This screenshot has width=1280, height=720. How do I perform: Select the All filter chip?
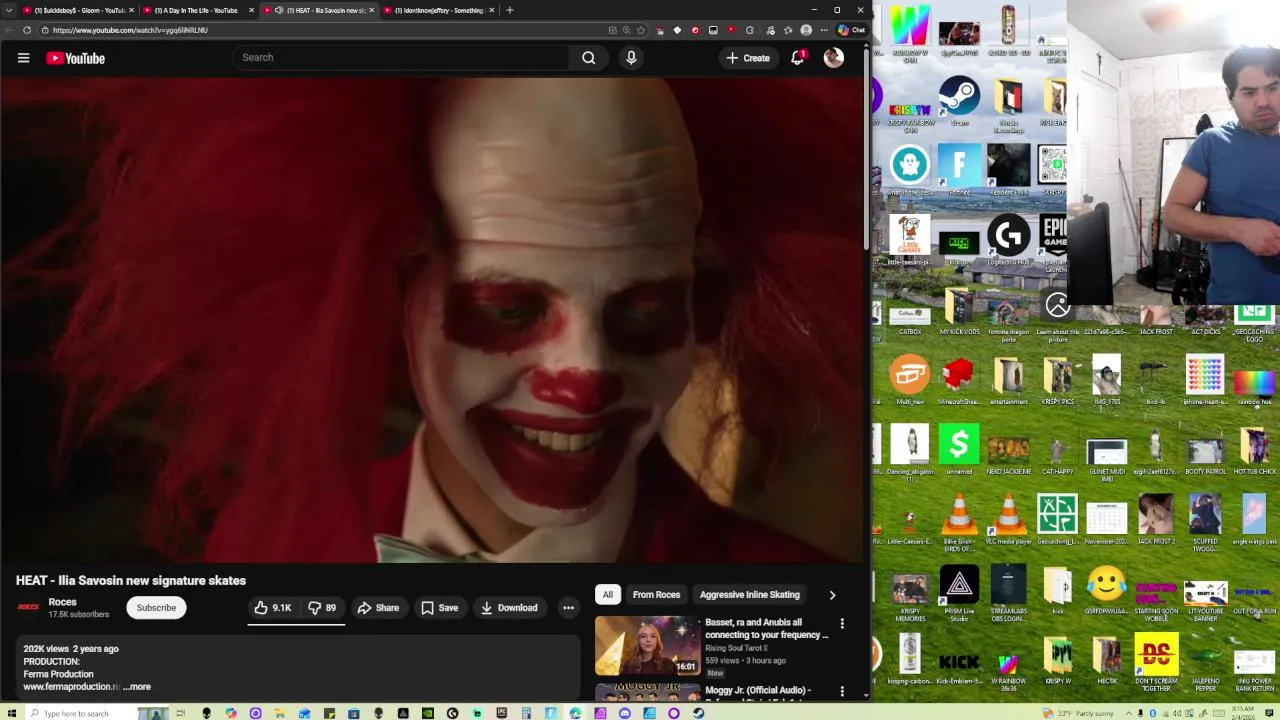[607, 595]
